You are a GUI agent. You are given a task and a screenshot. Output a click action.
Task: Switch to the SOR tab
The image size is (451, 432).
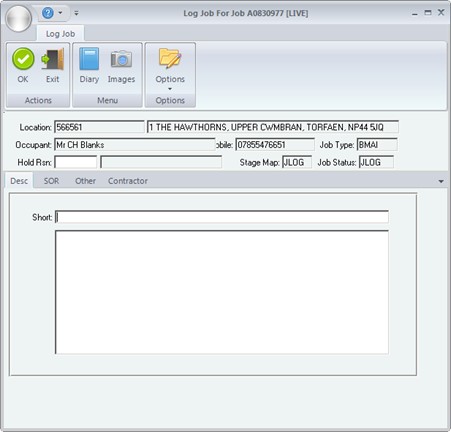(51, 181)
